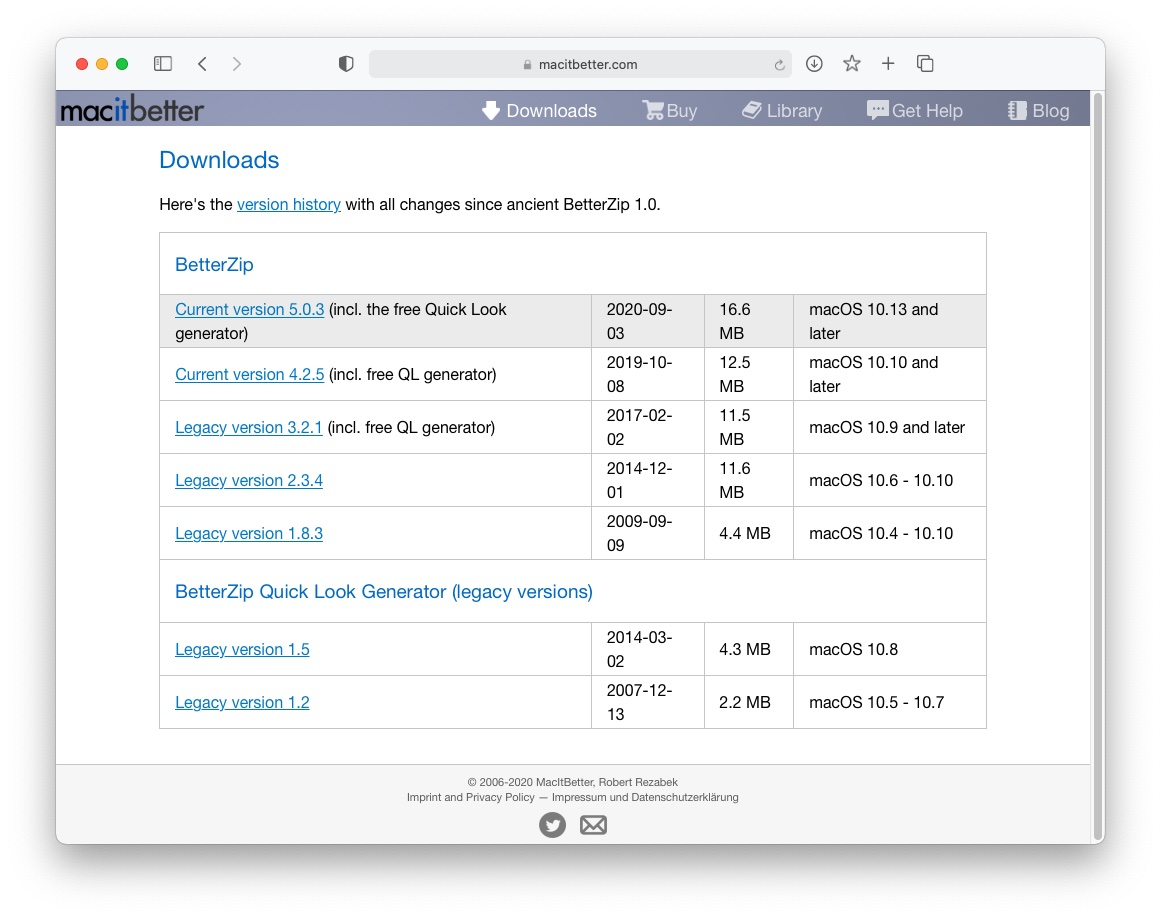Close the window with red button
The width and height of the screenshot is (1161, 918).
(82, 64)
